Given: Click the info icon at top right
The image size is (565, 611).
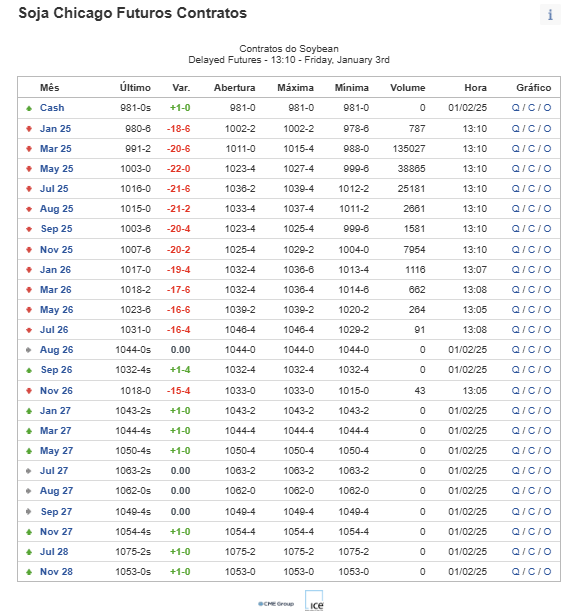Looking at the screenshot, I should (550, 14).
